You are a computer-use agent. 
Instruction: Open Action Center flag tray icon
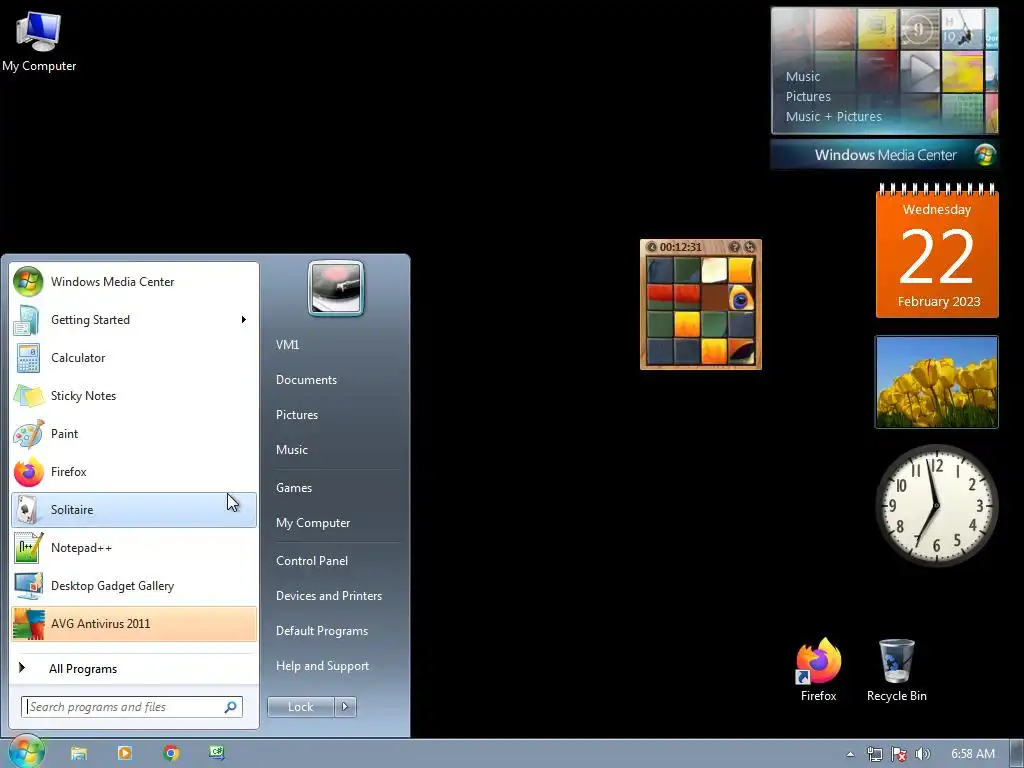pyautogui.click(x=899, y=754)
